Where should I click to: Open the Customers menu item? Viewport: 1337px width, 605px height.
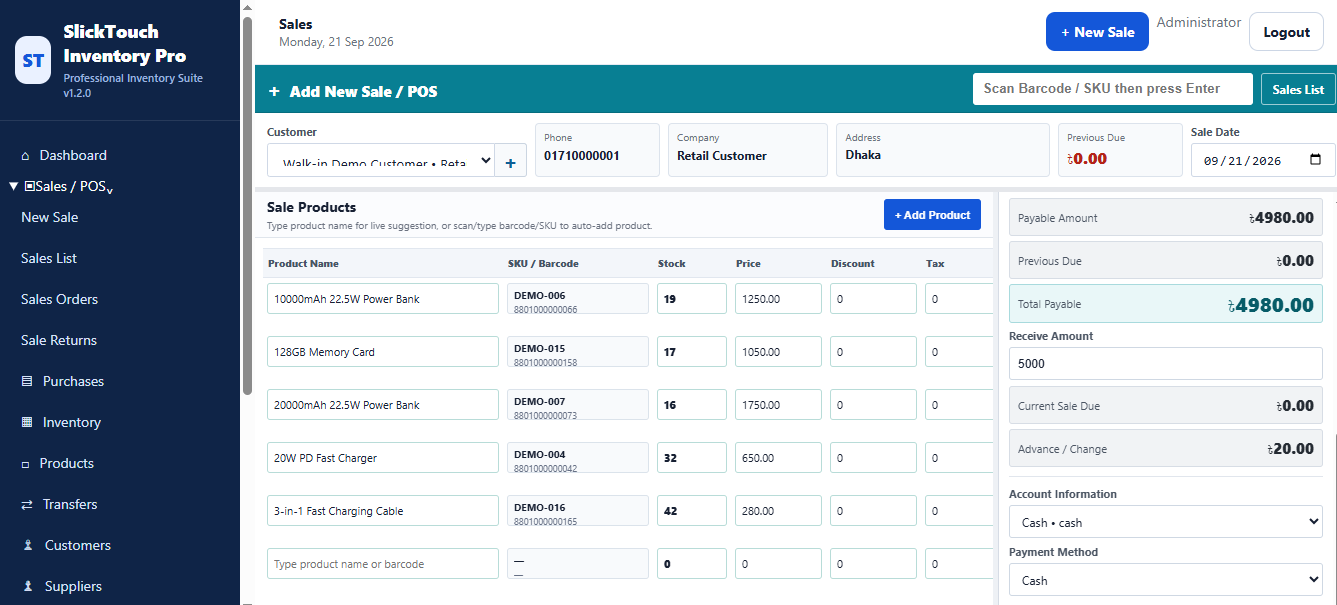coord(78,546)
